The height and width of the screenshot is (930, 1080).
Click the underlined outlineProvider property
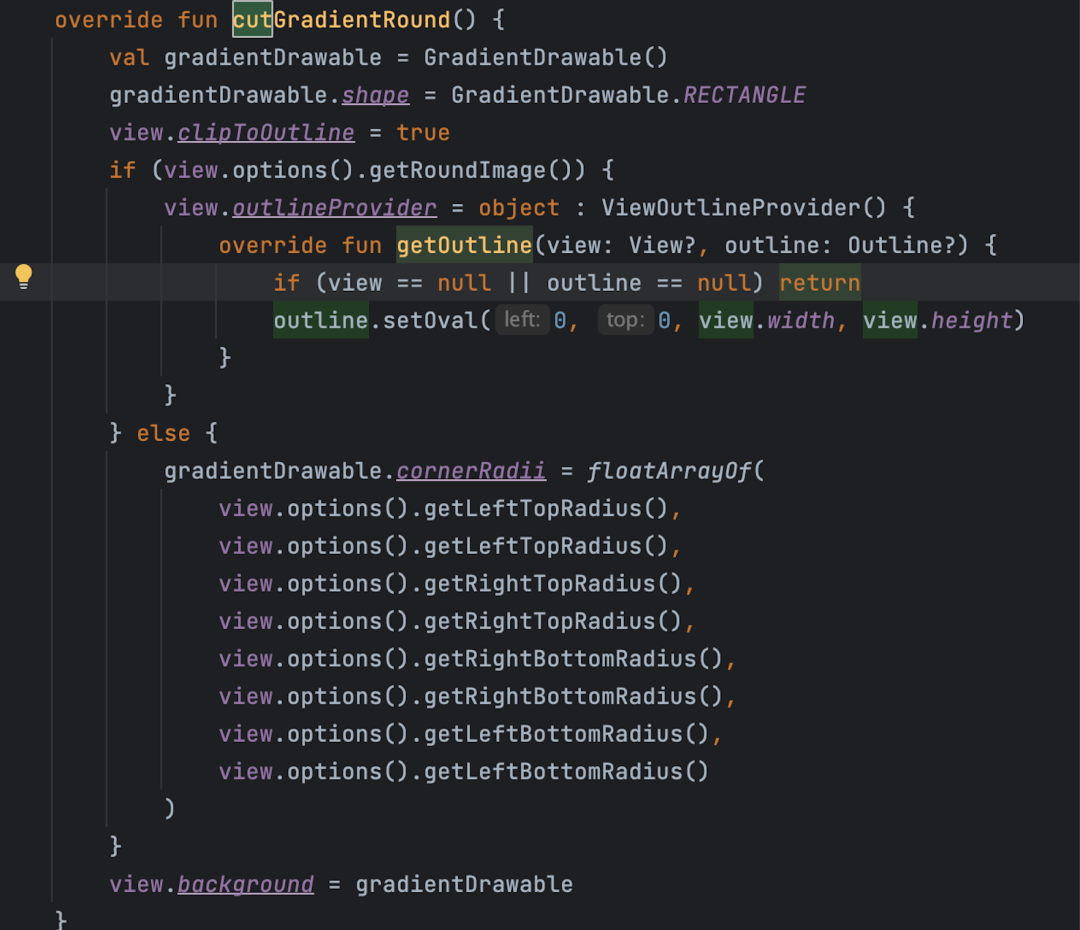click(x=334, y=208)
